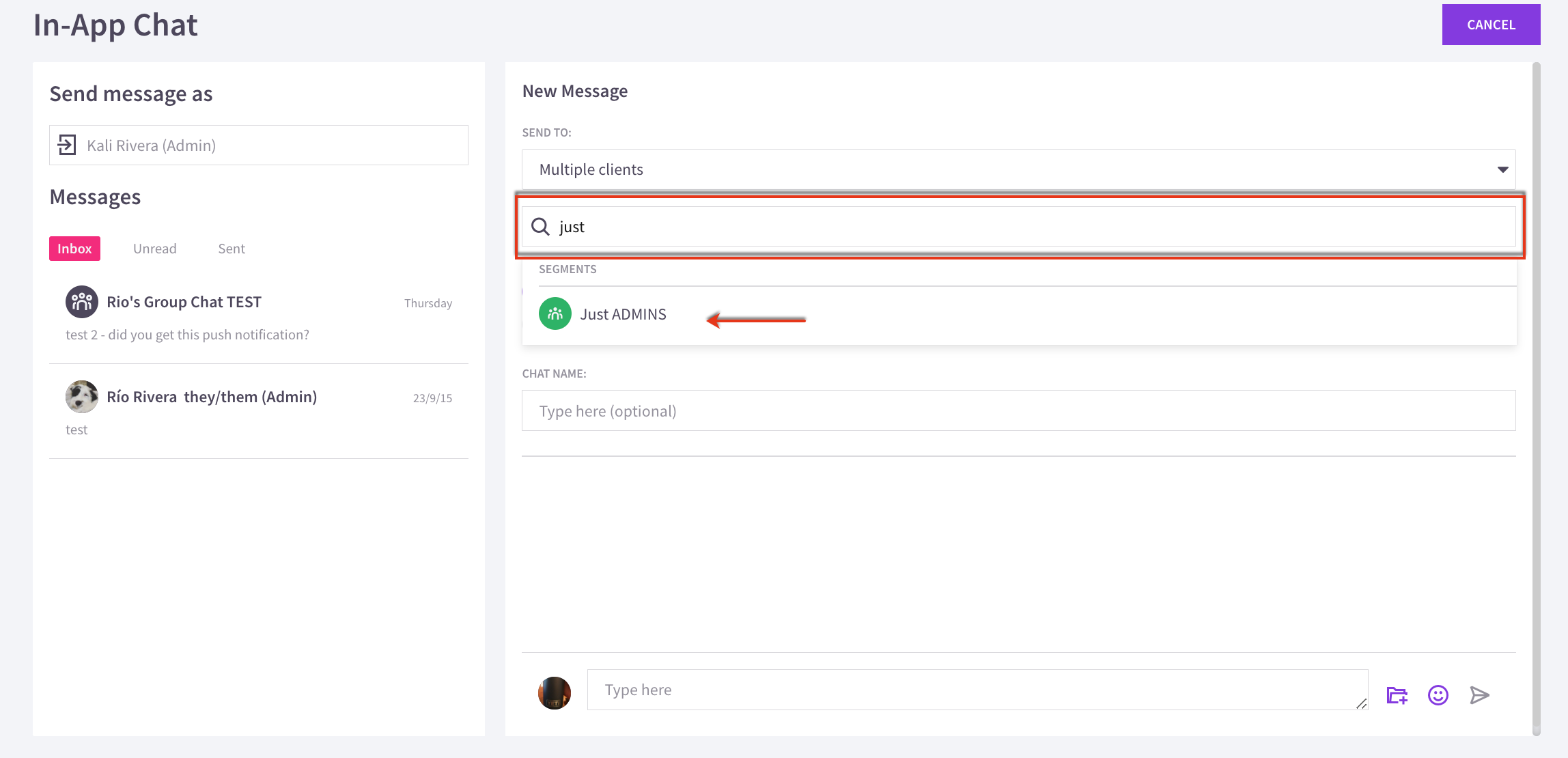Click the Chat Name input field
Image resolution: width=1568 pixels, height=758 pixels.
click(x=1018, y=410)
